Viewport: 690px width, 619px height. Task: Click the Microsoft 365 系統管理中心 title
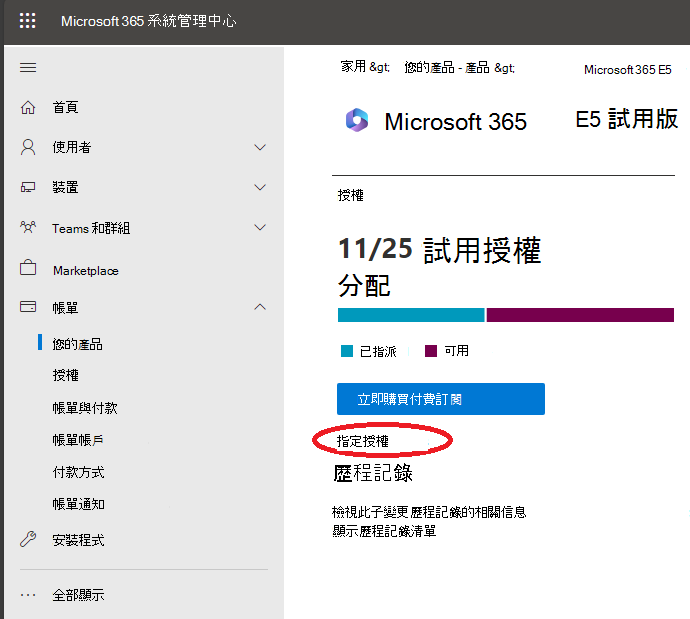pyautogui.click(x=148, y=21)
